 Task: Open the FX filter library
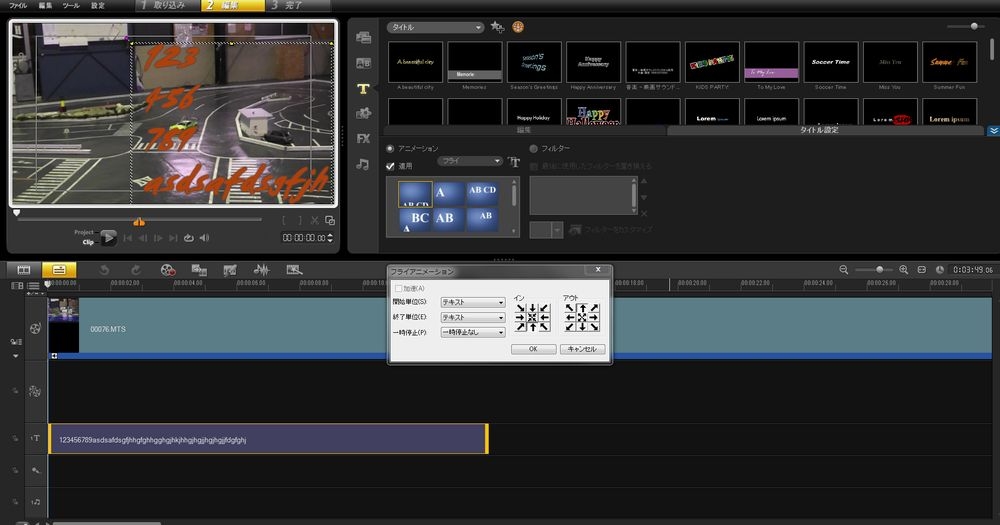pyautogui.click(x=363, y=138)
